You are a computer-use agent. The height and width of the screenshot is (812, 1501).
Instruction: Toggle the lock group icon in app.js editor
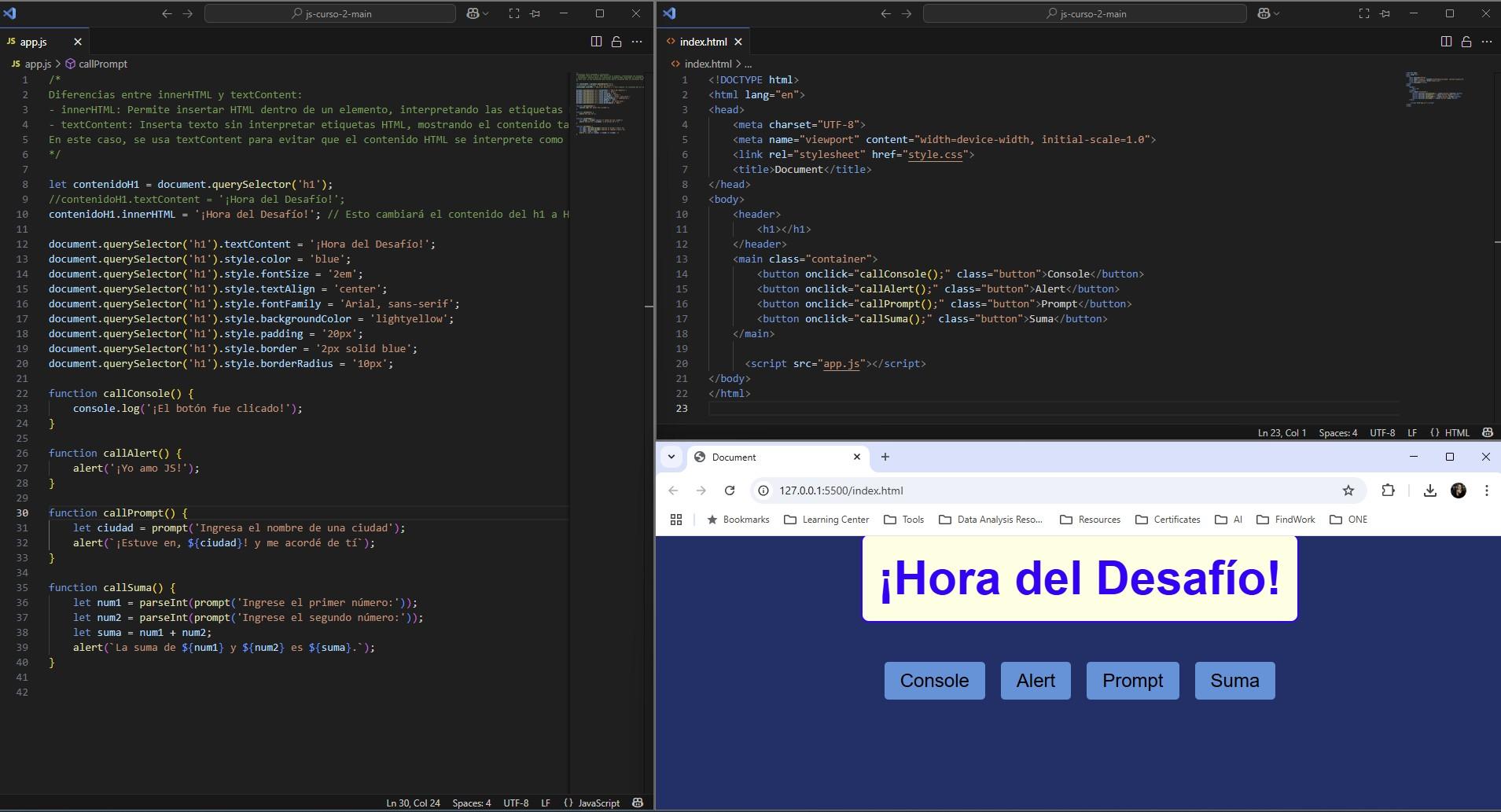click(616, 42)
